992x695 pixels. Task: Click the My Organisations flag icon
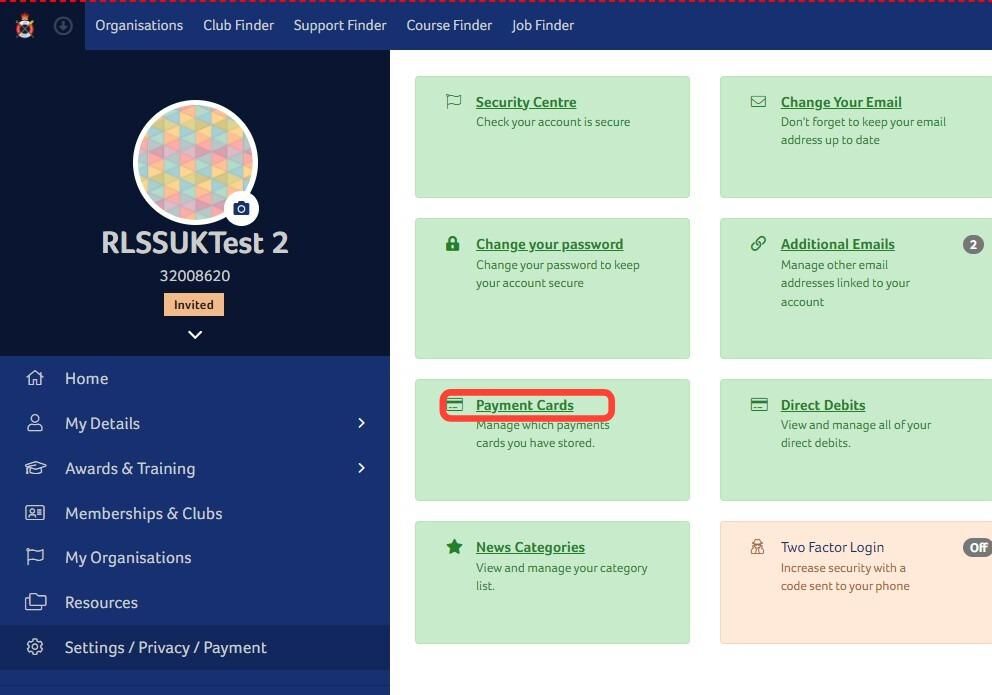tap(35, 557)
